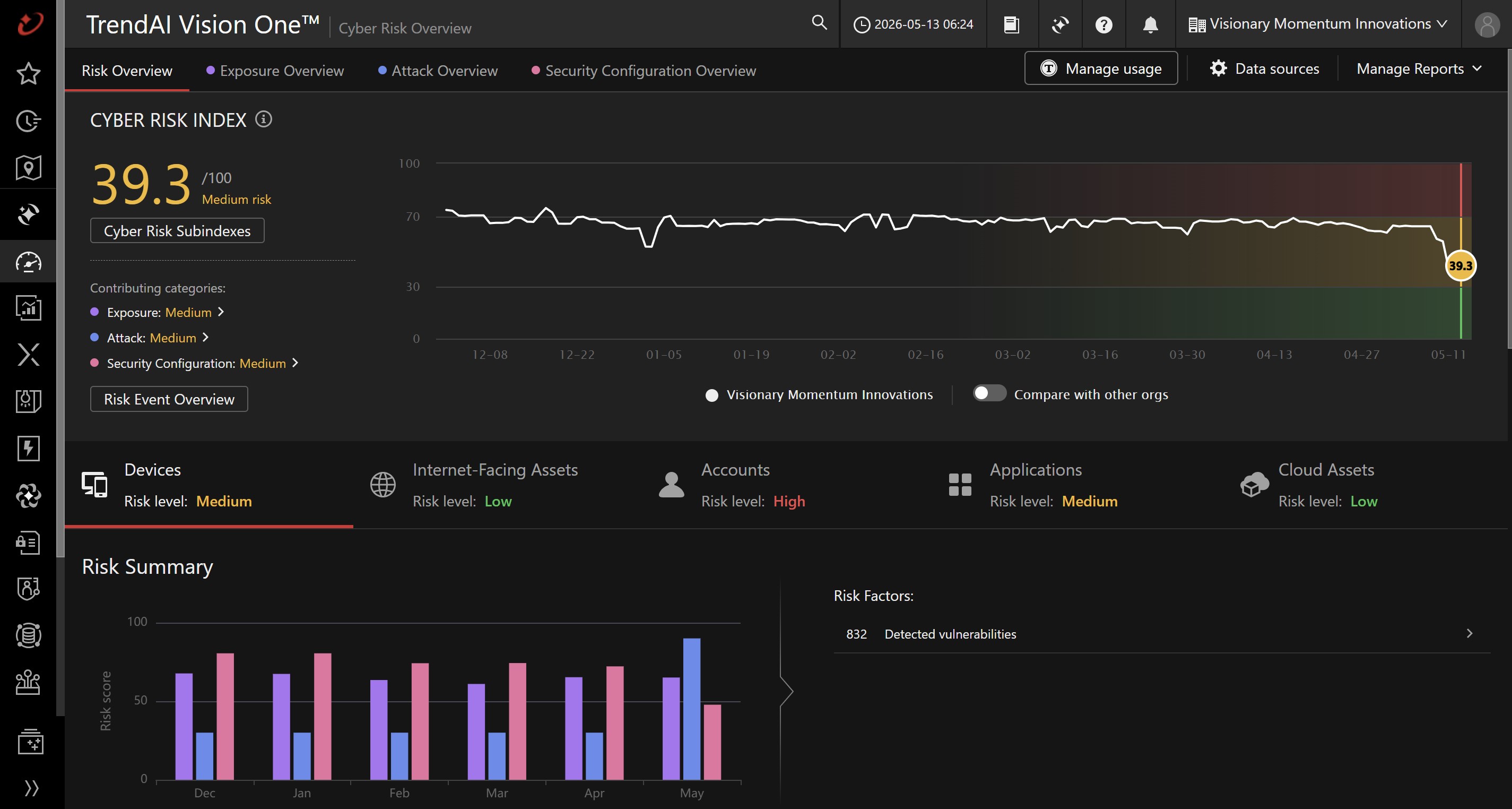
Task: Click the tall blue May bar
Action: tap(692, 709)
